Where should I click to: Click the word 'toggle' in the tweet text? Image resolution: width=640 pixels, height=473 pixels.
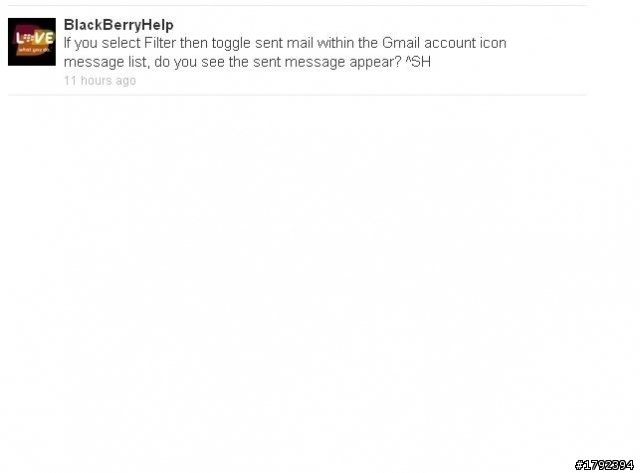coord(231,44)
